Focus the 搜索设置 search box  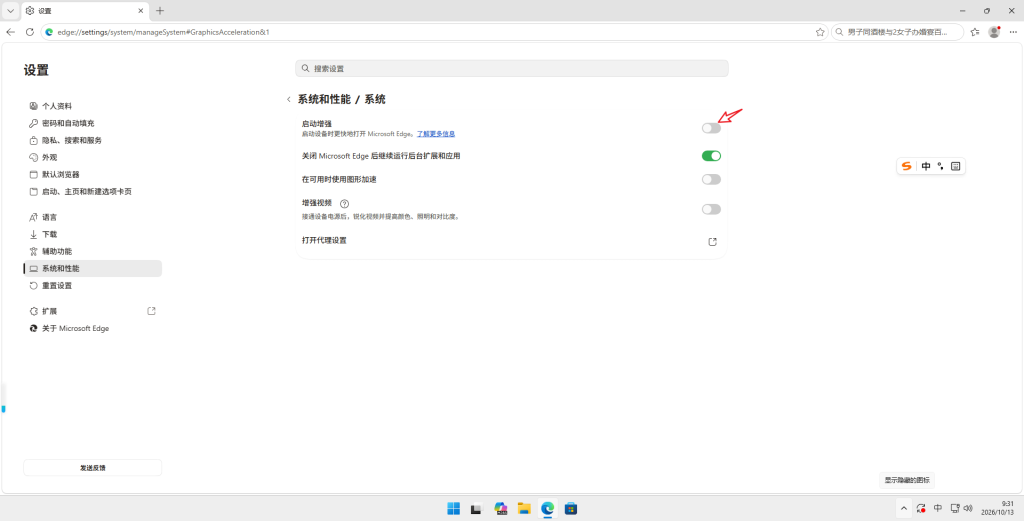(x=511, y=69)
